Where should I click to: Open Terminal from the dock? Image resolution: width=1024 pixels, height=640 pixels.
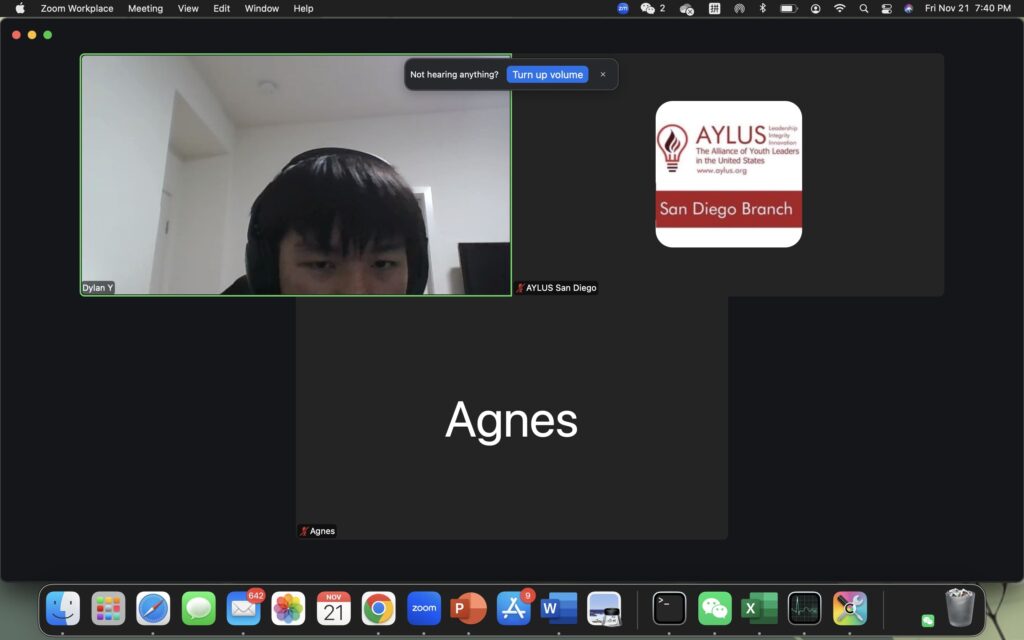(669, 608)
